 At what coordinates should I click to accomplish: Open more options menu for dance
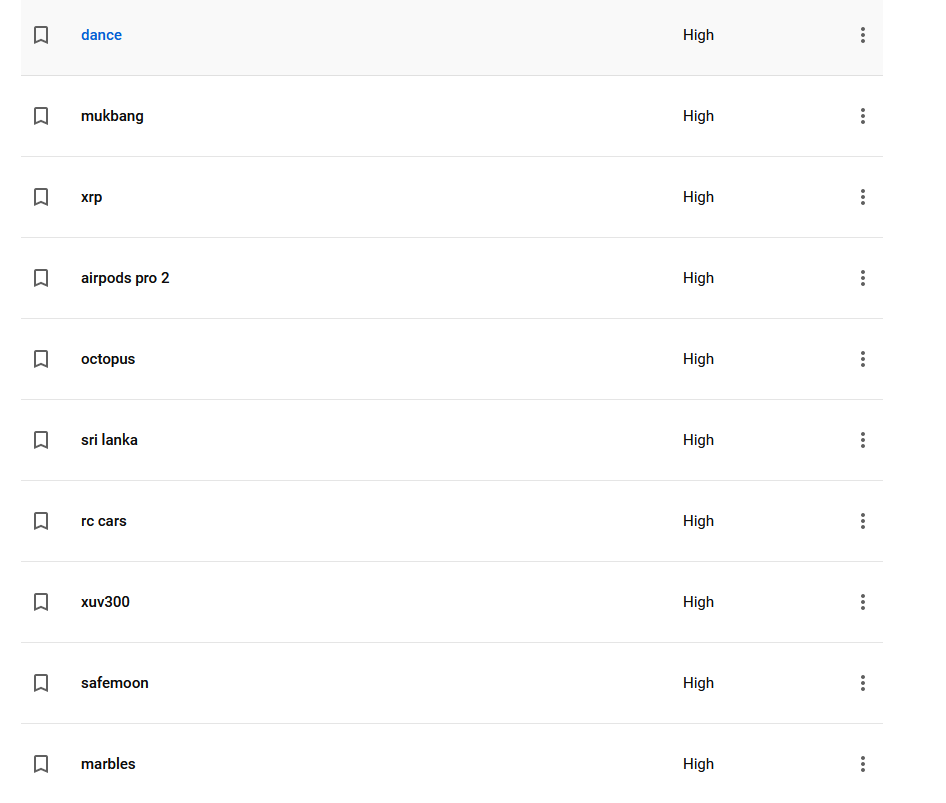[x=862, y=35]
